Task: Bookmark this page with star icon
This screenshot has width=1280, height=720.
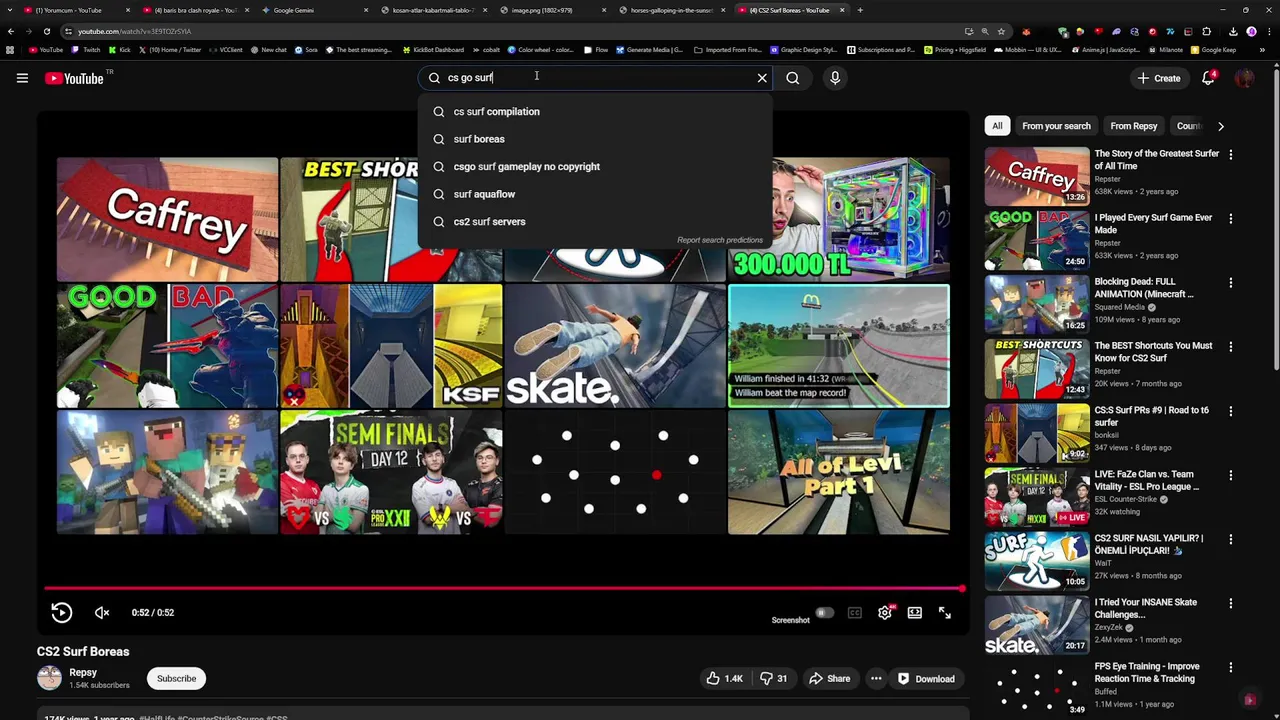Action: click(x=1001, y=31)
